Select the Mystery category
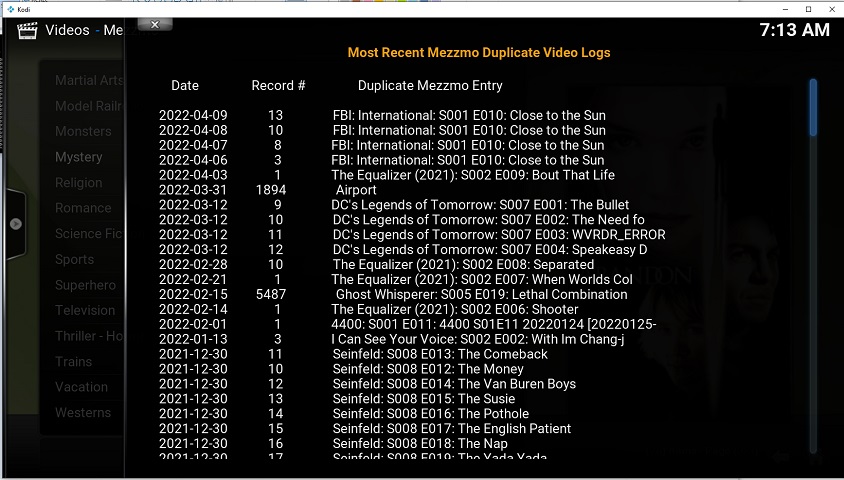 pos(79,157)
